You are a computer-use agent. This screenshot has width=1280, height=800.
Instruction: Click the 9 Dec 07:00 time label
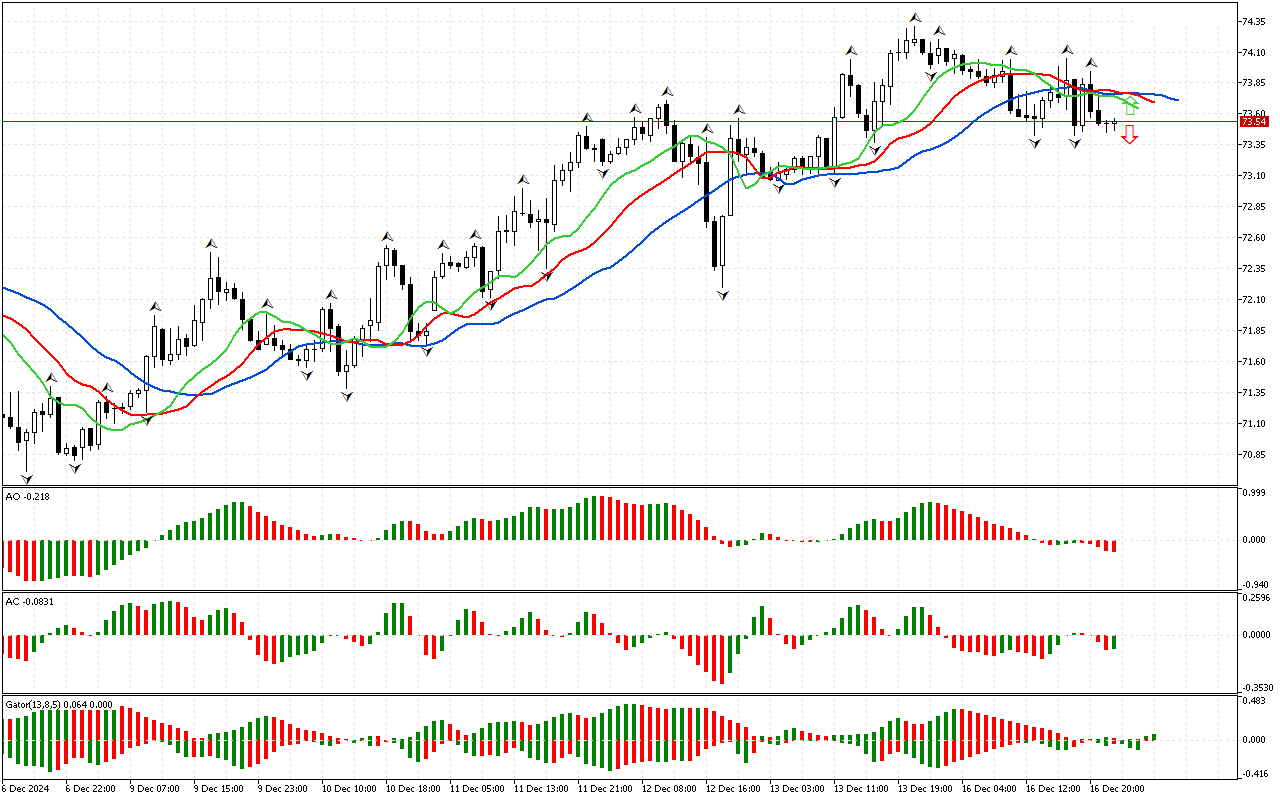(154, 789)
